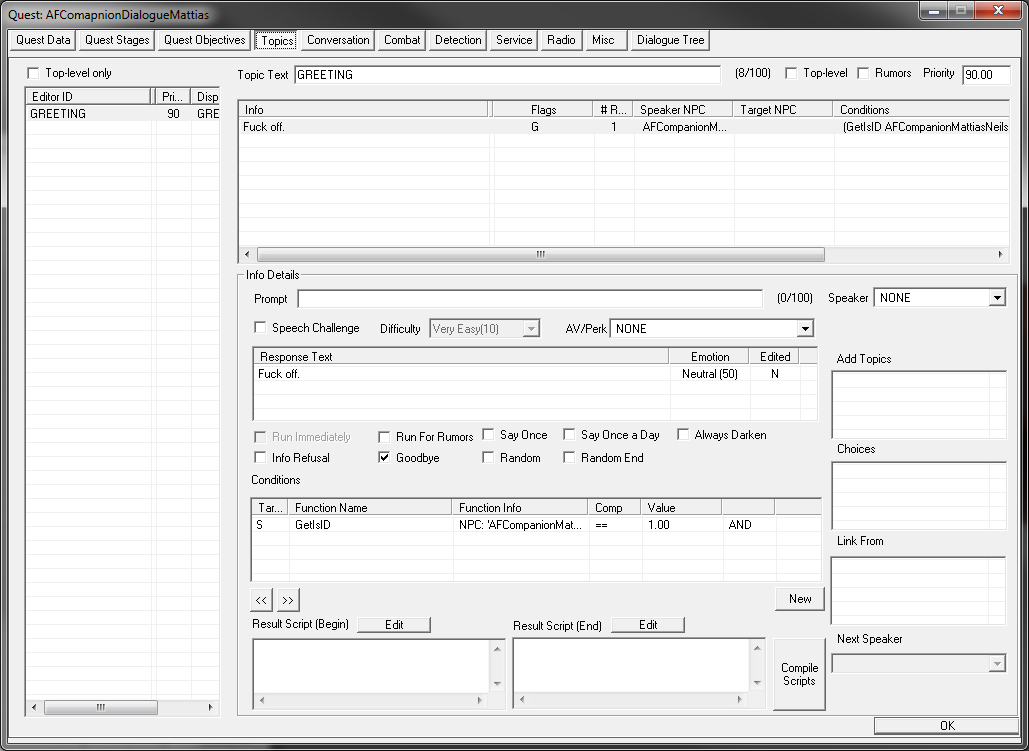Screen dimensions: 1029x751
Task: Enable the Top-level only checkbox
Action: point(33,73)
